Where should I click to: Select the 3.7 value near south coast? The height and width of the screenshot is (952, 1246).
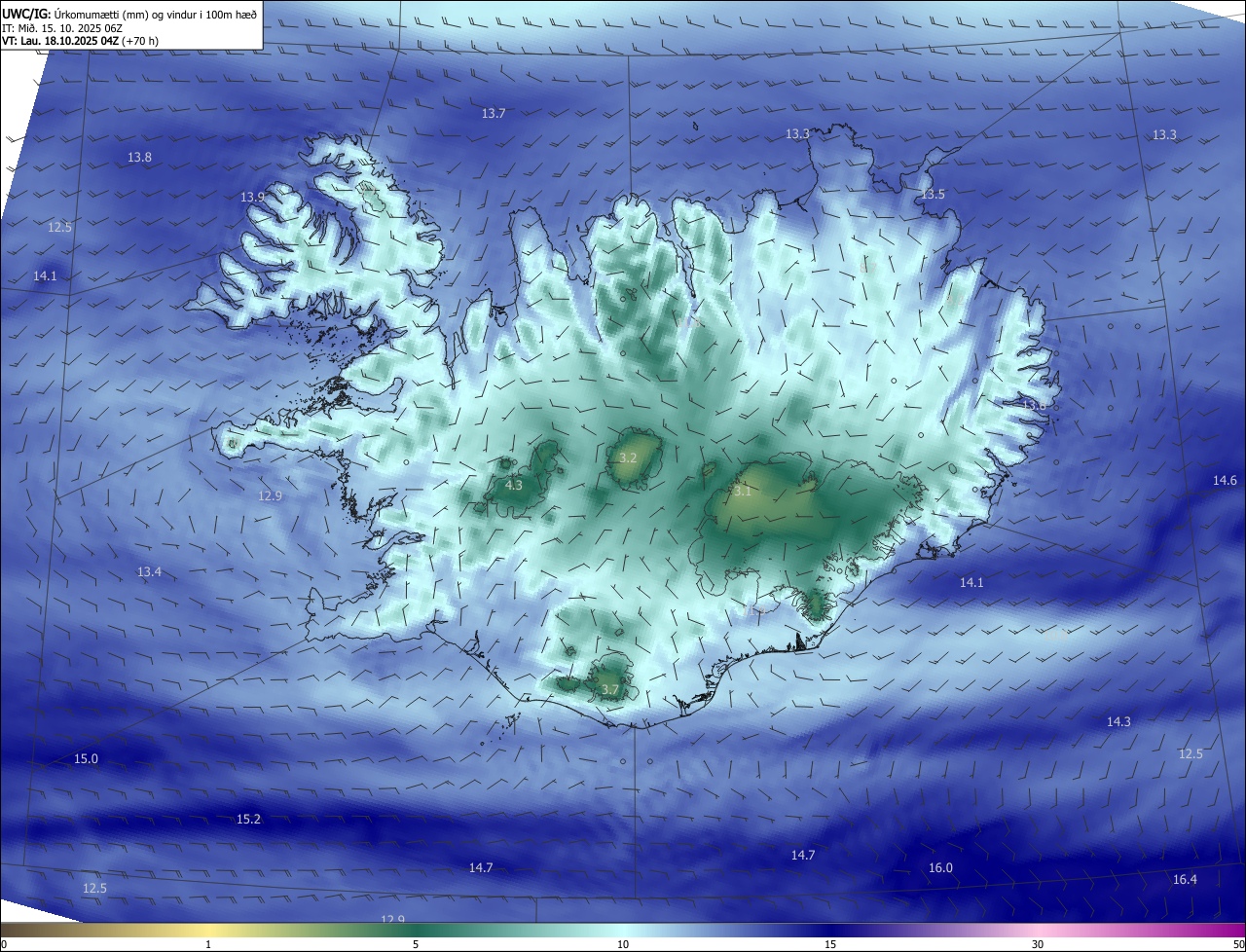pyautogui.click(x=610, y=690)
